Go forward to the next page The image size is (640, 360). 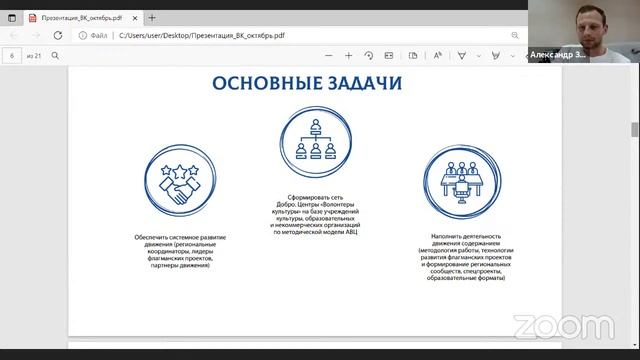(36, 36)
